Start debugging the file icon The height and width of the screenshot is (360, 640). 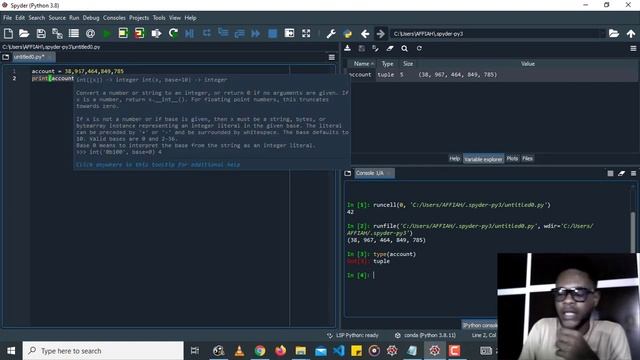[189, 33]
